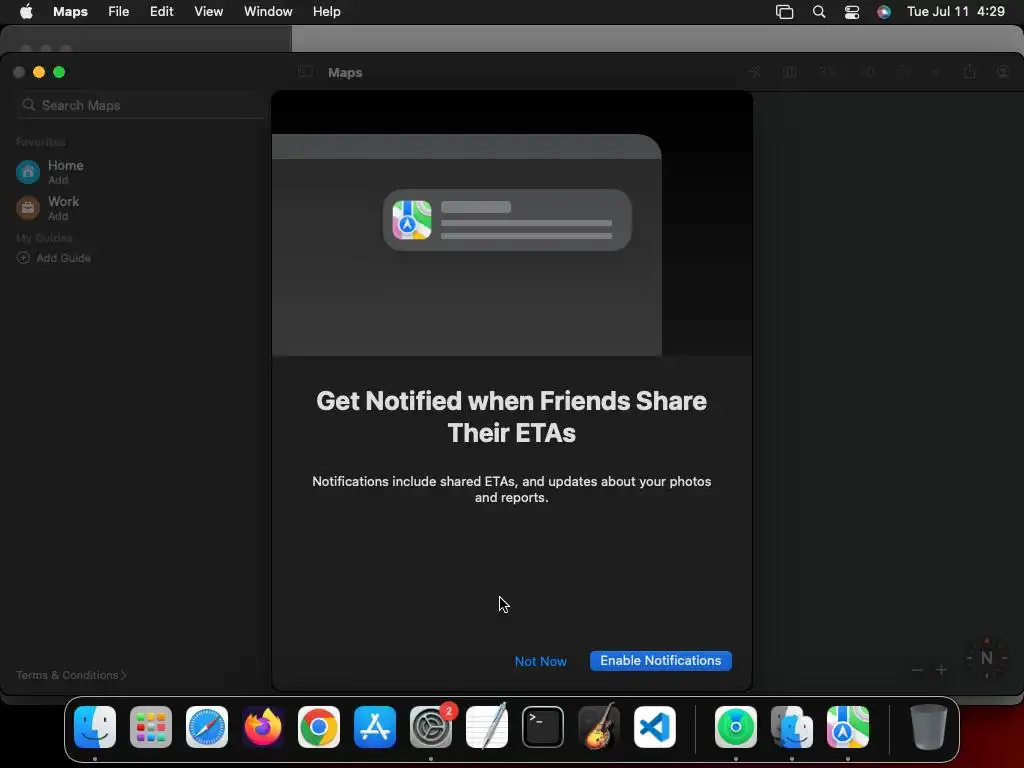Open the Edit menu
1024x768 pixels.
[161, 12]
